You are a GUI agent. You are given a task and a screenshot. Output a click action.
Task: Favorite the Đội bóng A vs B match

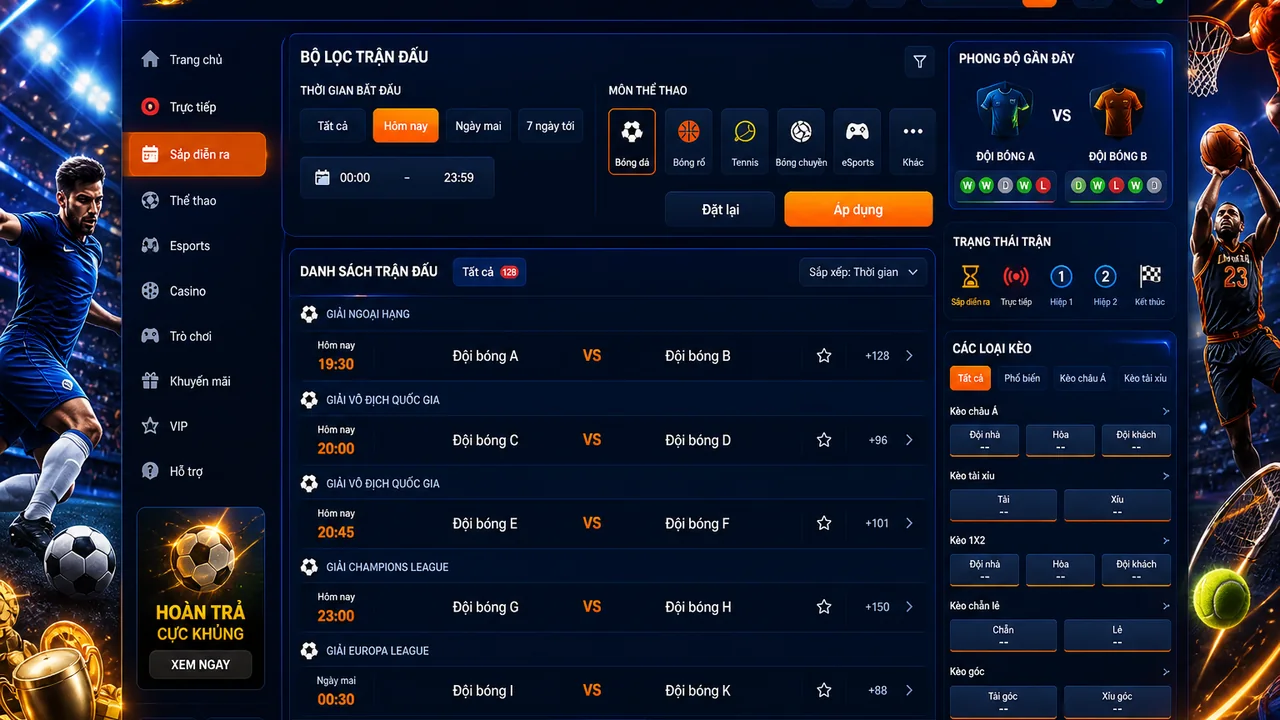click(824, 356)
